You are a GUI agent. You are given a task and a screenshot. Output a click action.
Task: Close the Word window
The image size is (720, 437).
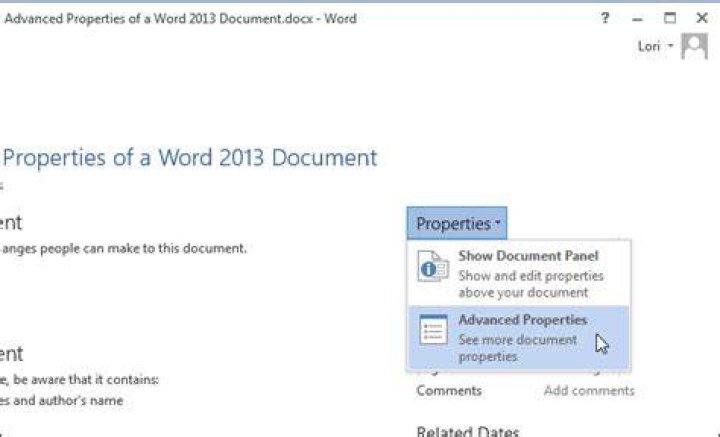pyautogui.click(x=702, y=18)
